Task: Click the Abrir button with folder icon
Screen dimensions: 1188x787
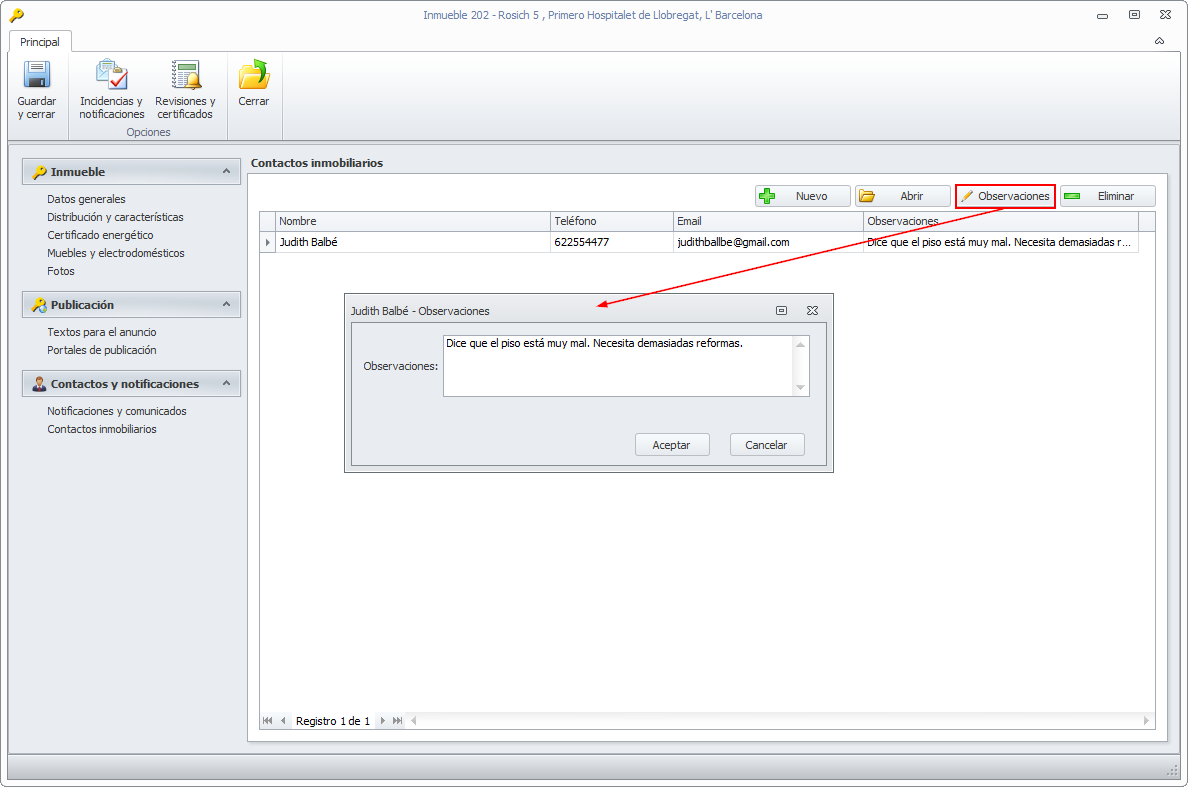Action: coord(902,196)
